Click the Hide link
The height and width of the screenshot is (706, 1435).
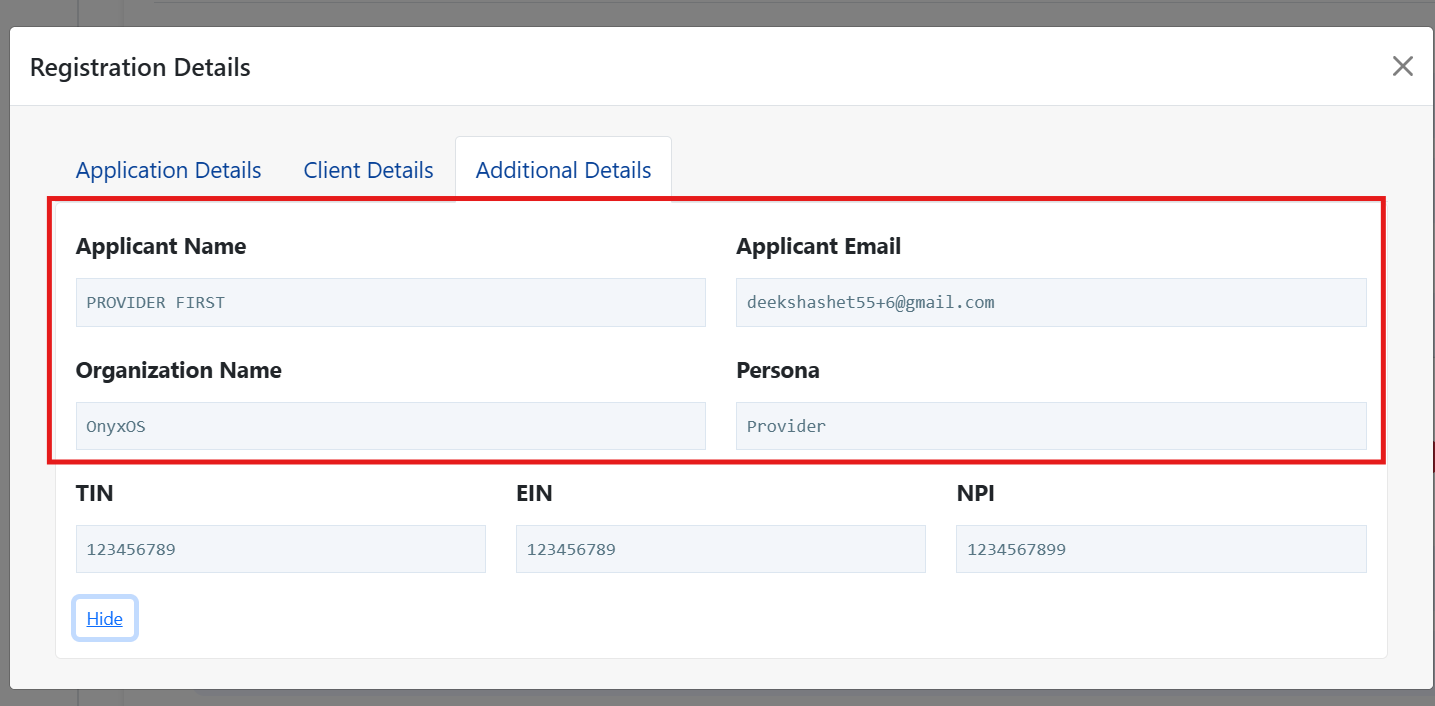pos(105,618)
